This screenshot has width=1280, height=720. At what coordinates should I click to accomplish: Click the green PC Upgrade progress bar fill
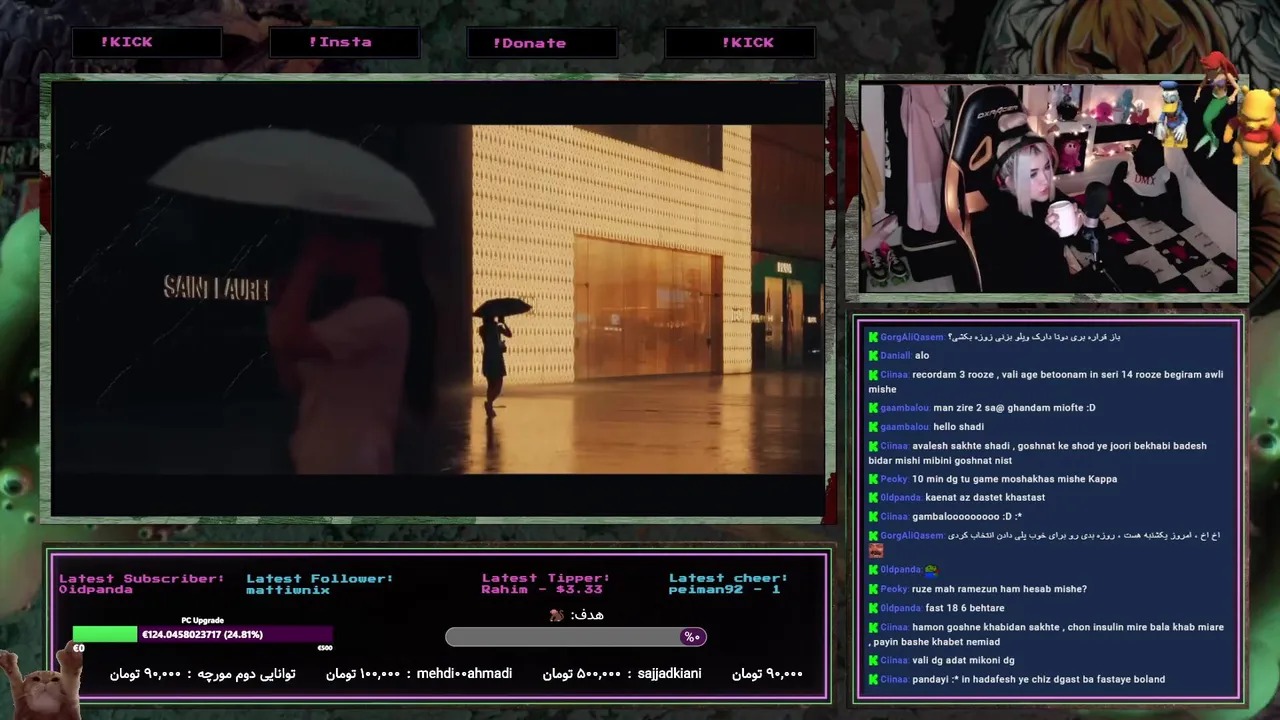[105, 634]
